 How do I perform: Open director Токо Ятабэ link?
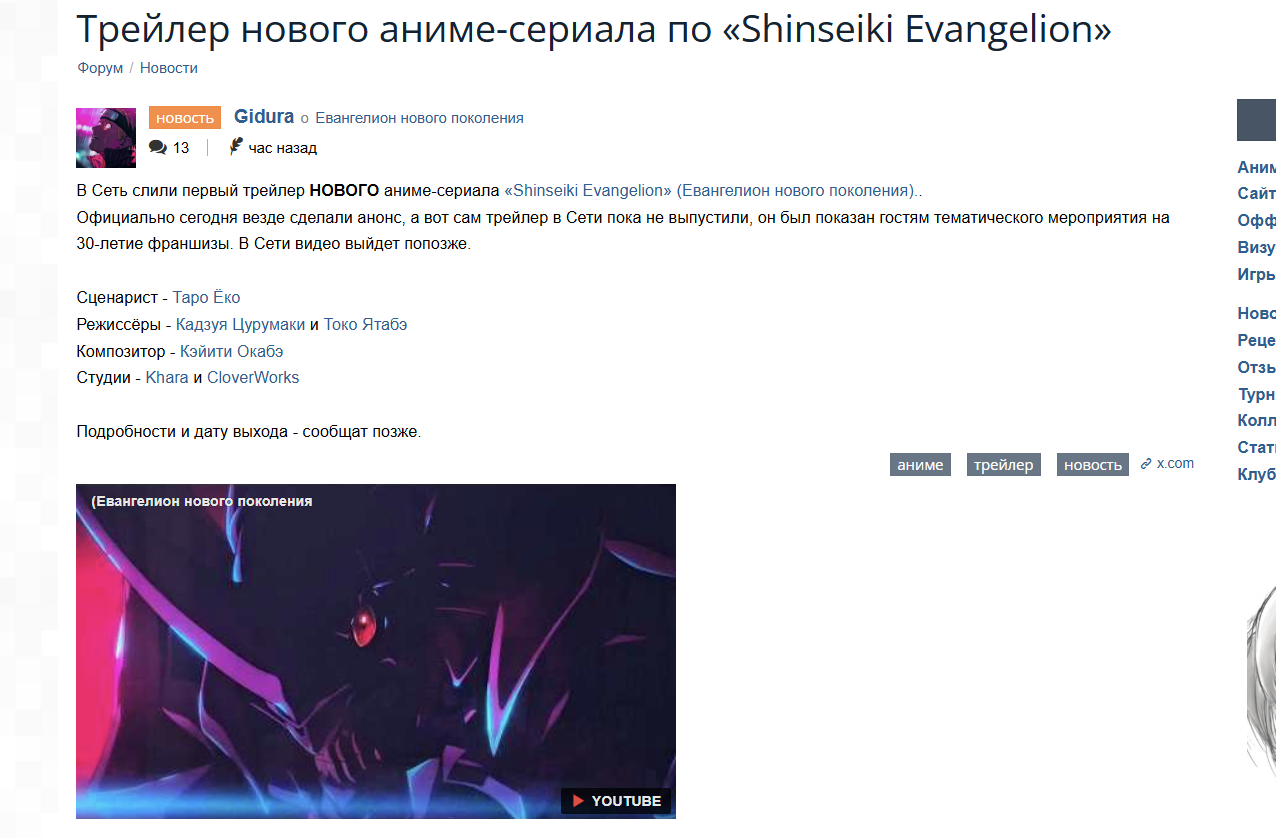365,324
